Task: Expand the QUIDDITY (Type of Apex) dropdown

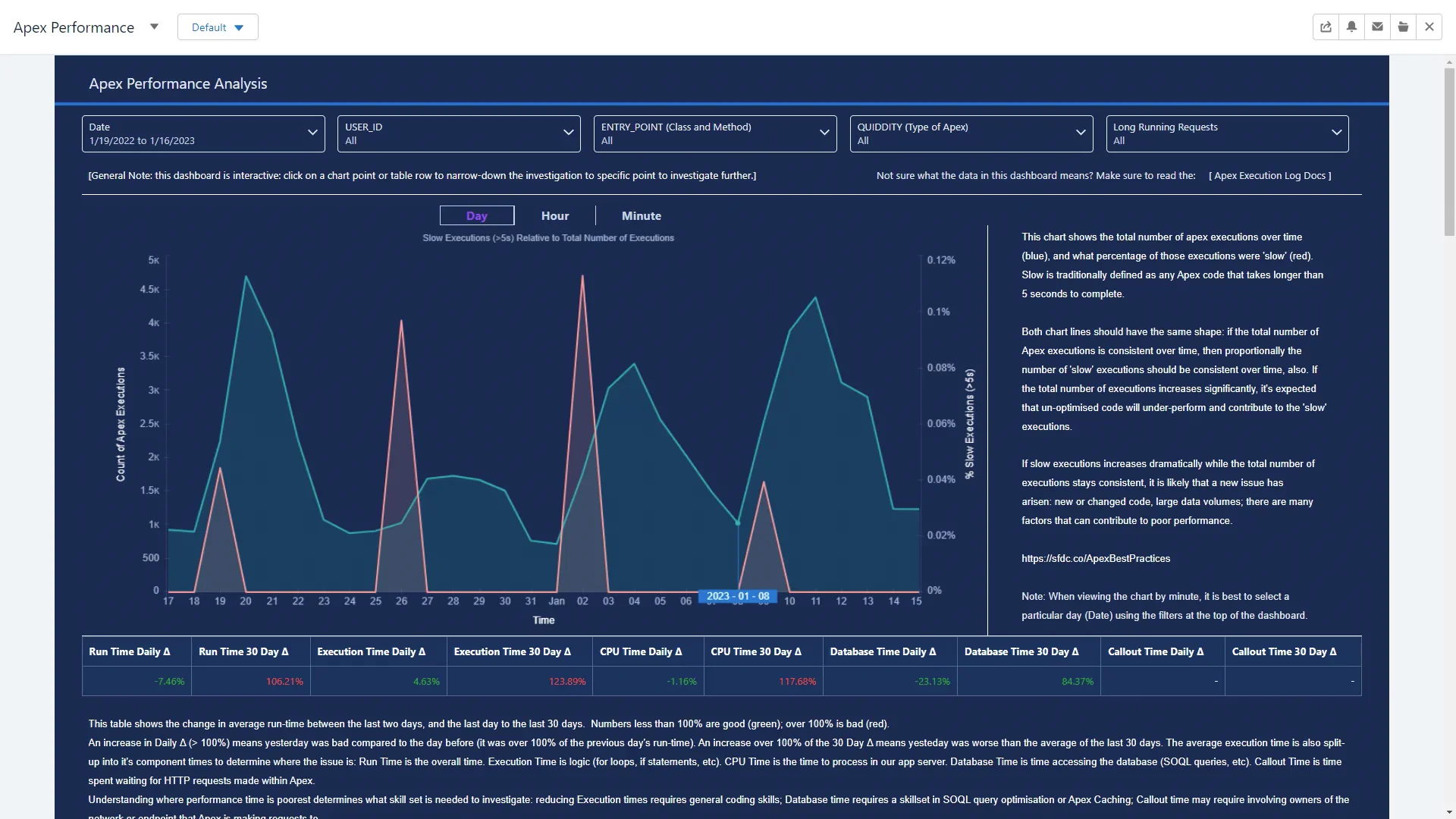Action: coord(1081,133)
